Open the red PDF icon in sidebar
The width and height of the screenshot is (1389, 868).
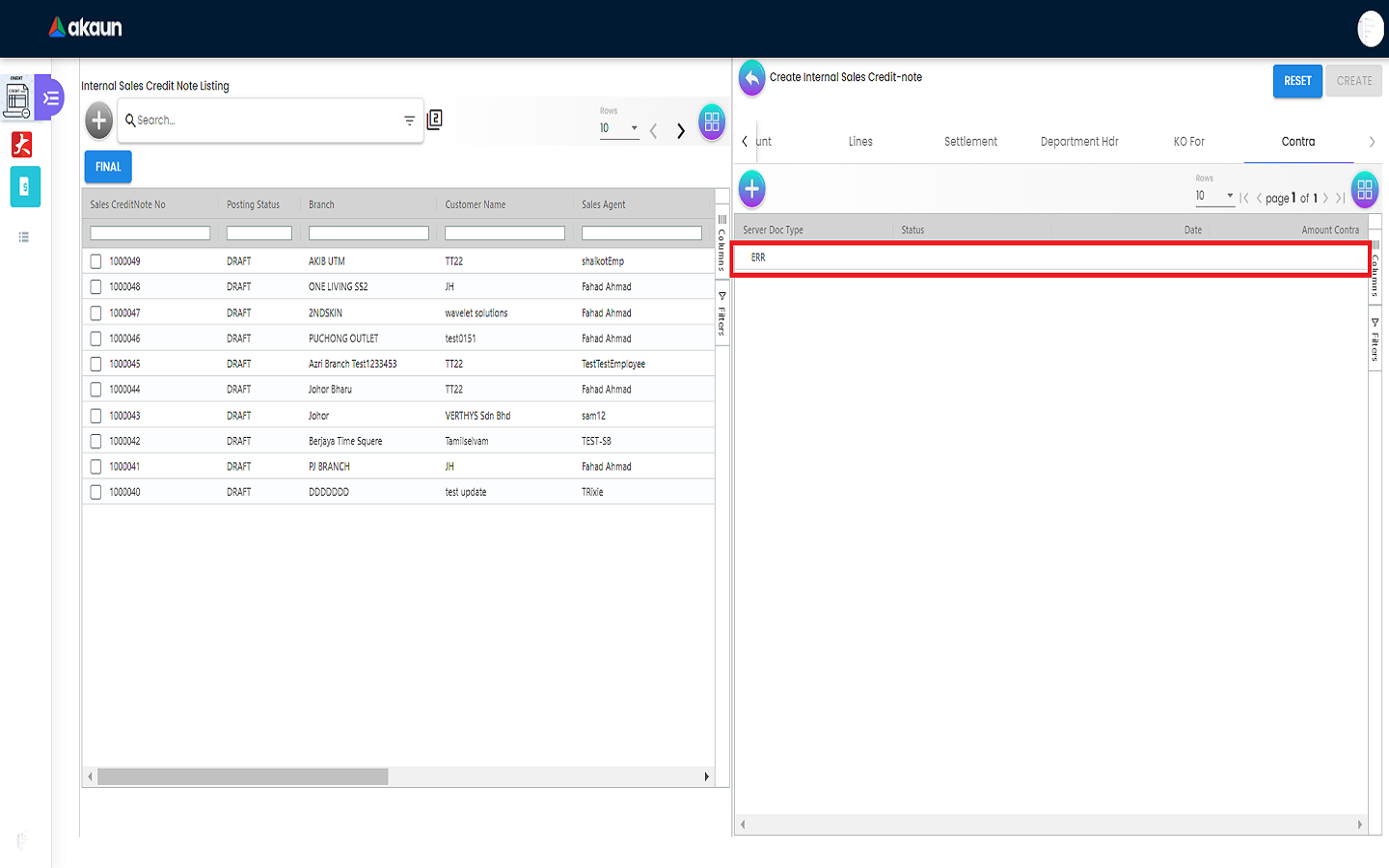pos(21,145)
